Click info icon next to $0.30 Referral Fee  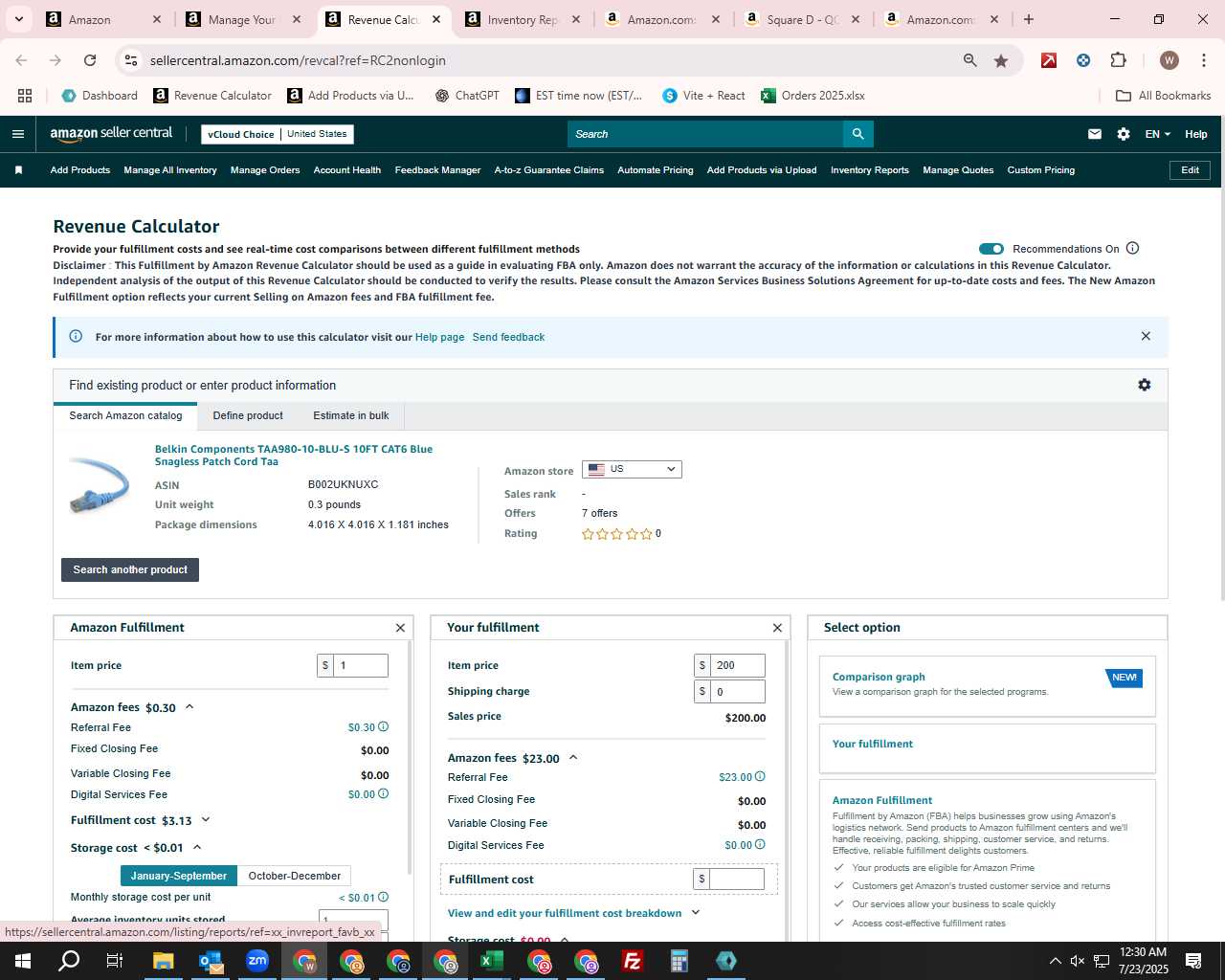[x=383, y=727]
